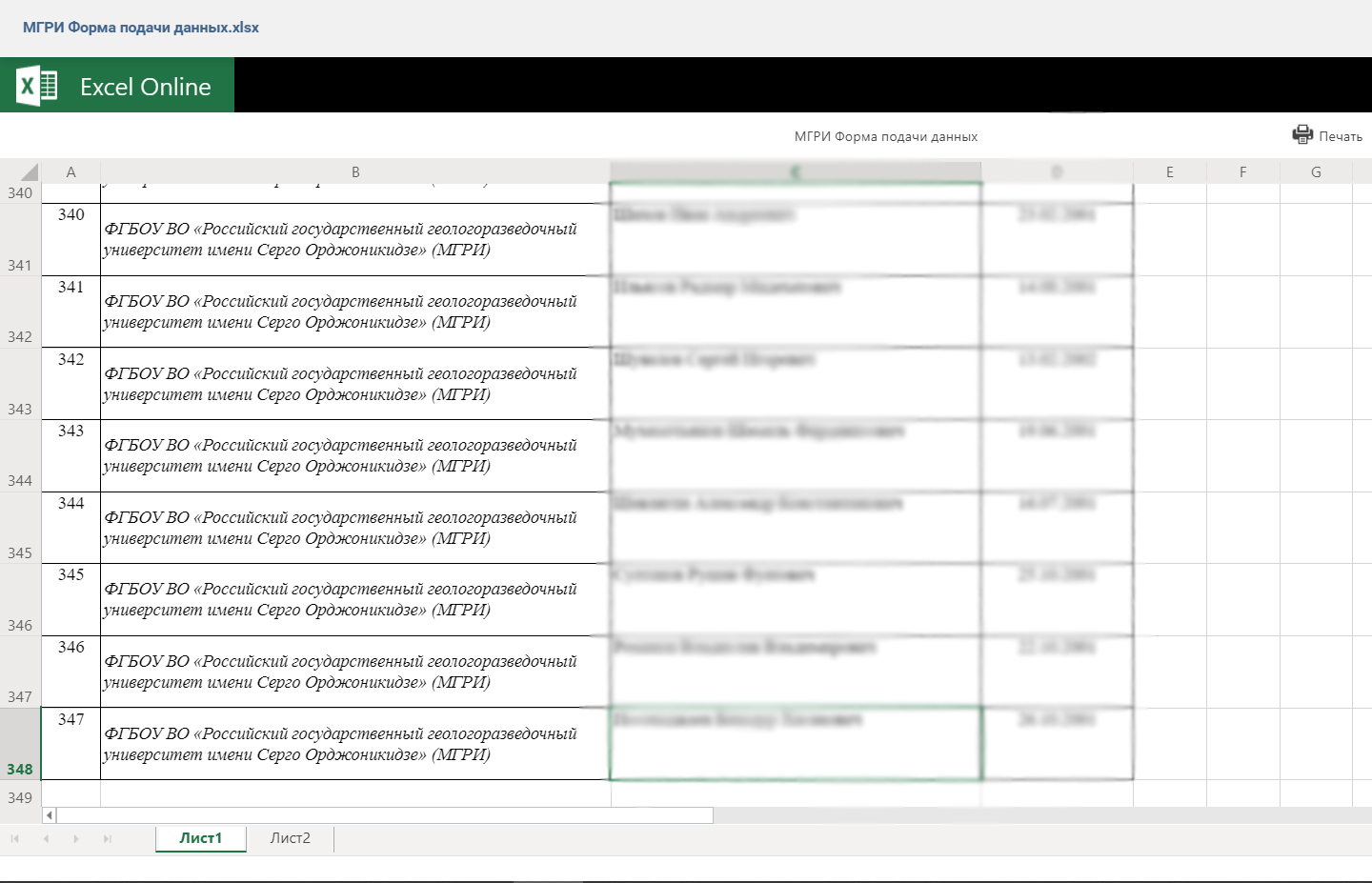Click the column E header
This screenshot has height=883, width=1372.
1169,172
